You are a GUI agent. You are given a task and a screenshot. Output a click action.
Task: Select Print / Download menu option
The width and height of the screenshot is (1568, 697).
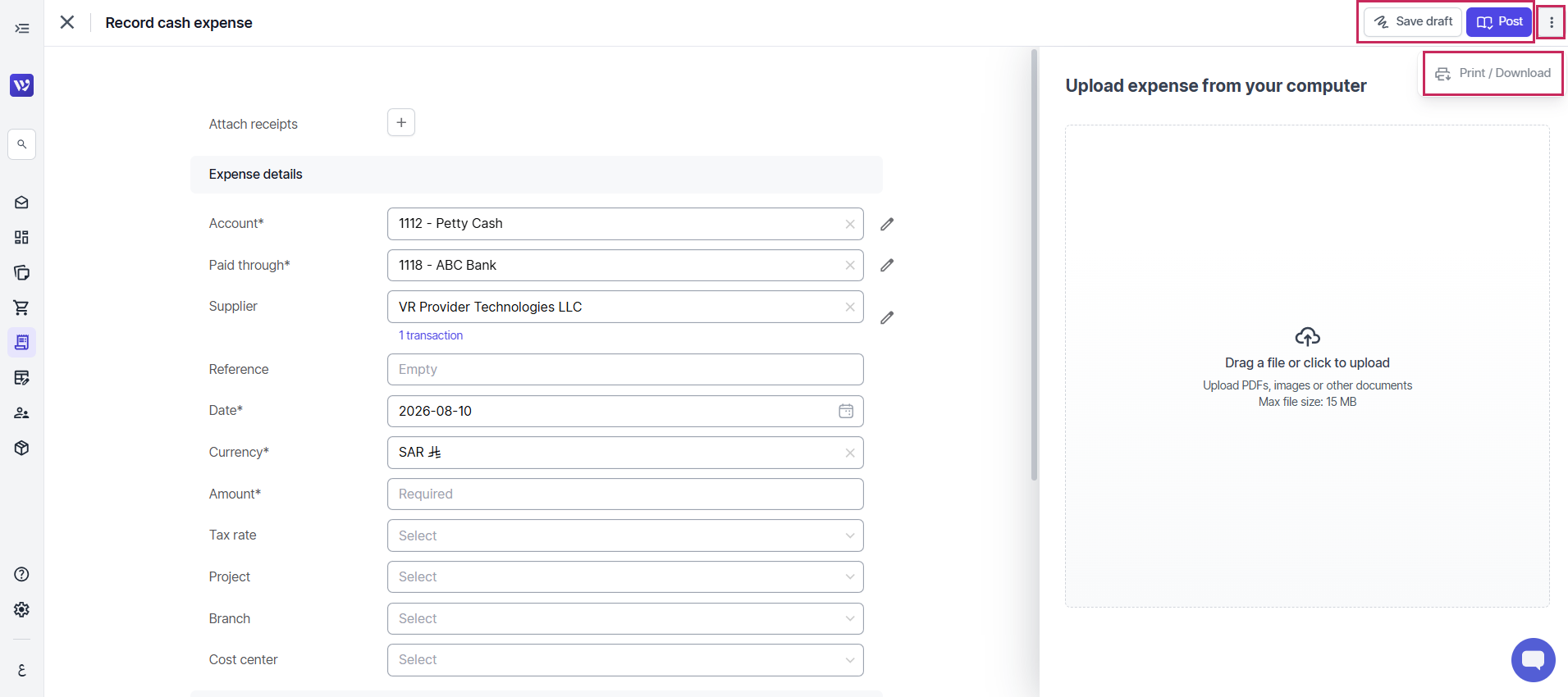[x=1493, y=74]
